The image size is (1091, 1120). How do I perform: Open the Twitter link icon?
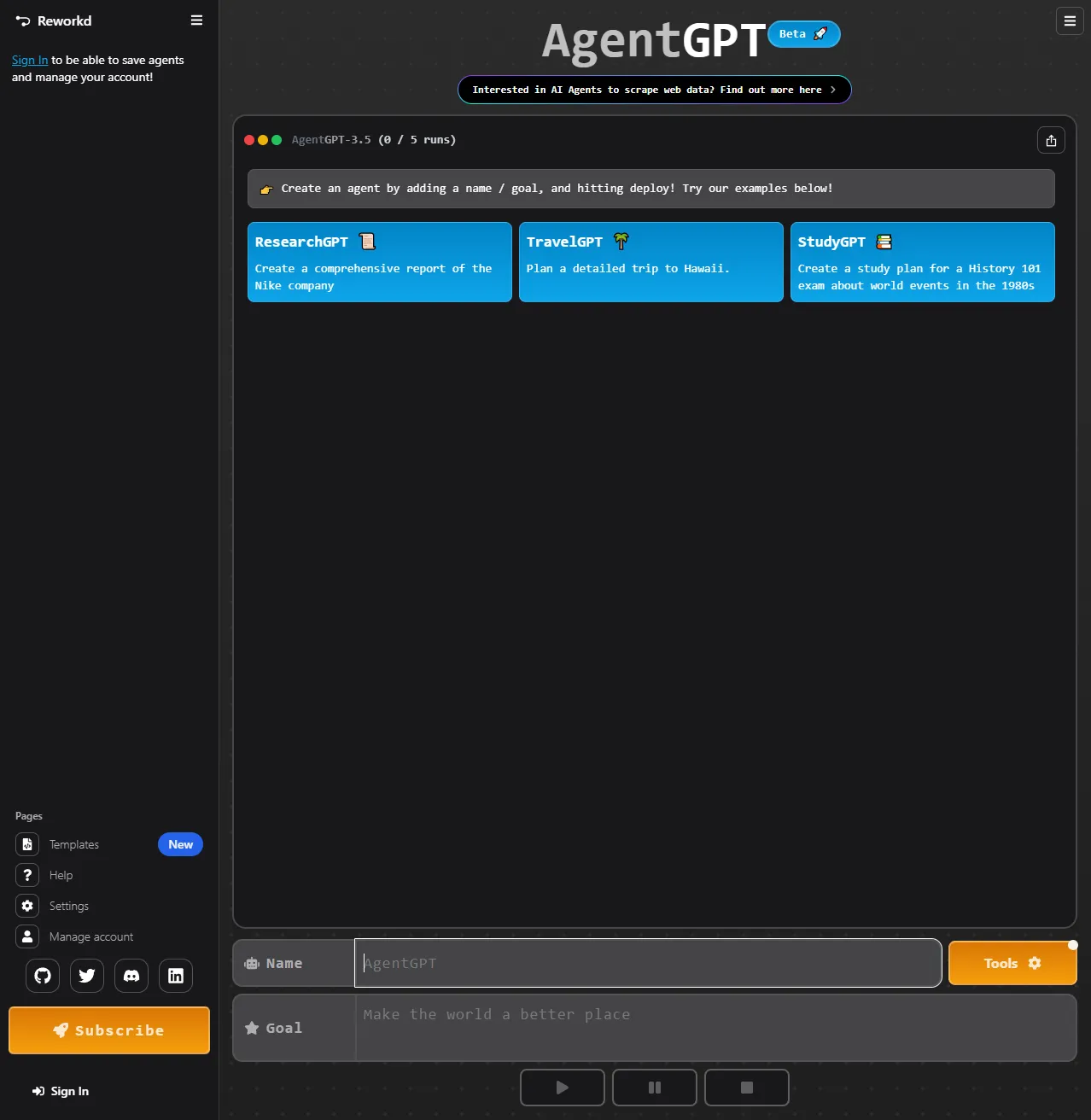(x=87, y=976)
